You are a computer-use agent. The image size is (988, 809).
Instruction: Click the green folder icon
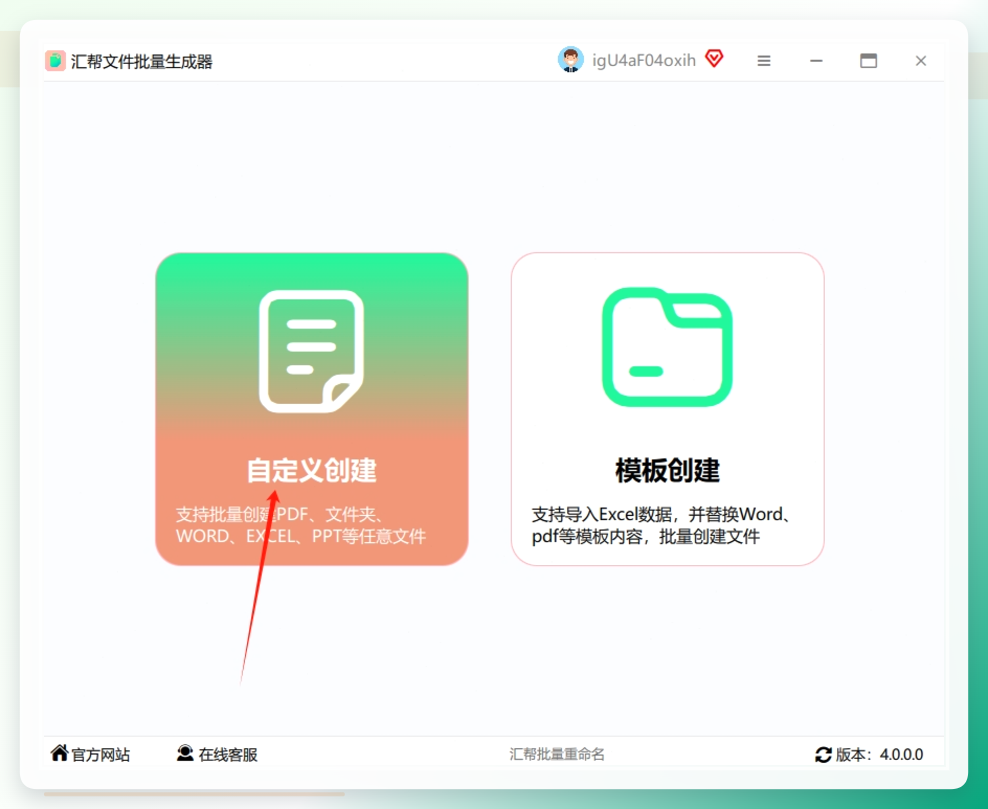point(667,347)
